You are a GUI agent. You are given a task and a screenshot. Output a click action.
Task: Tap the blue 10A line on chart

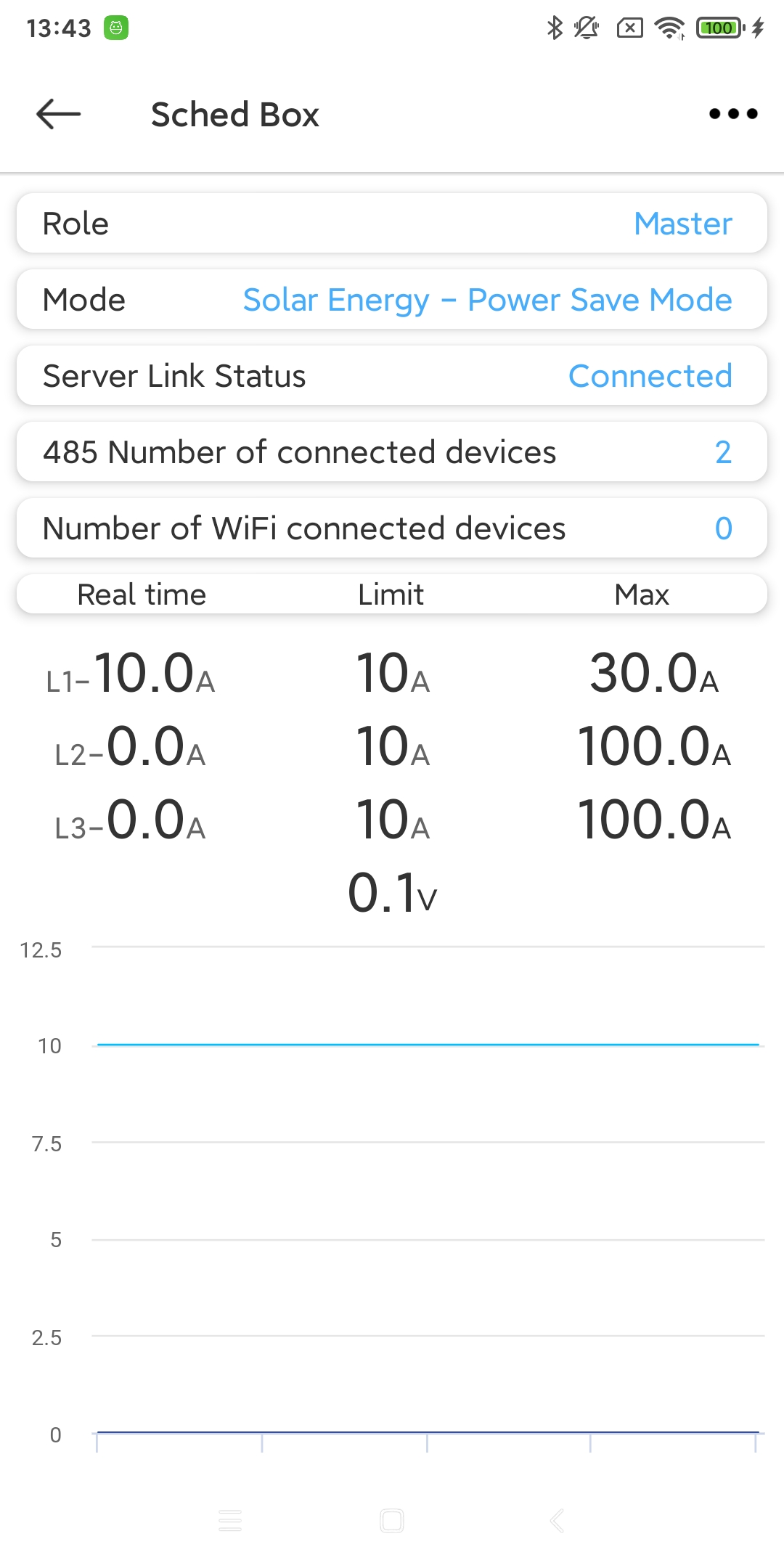(428, 1045)
